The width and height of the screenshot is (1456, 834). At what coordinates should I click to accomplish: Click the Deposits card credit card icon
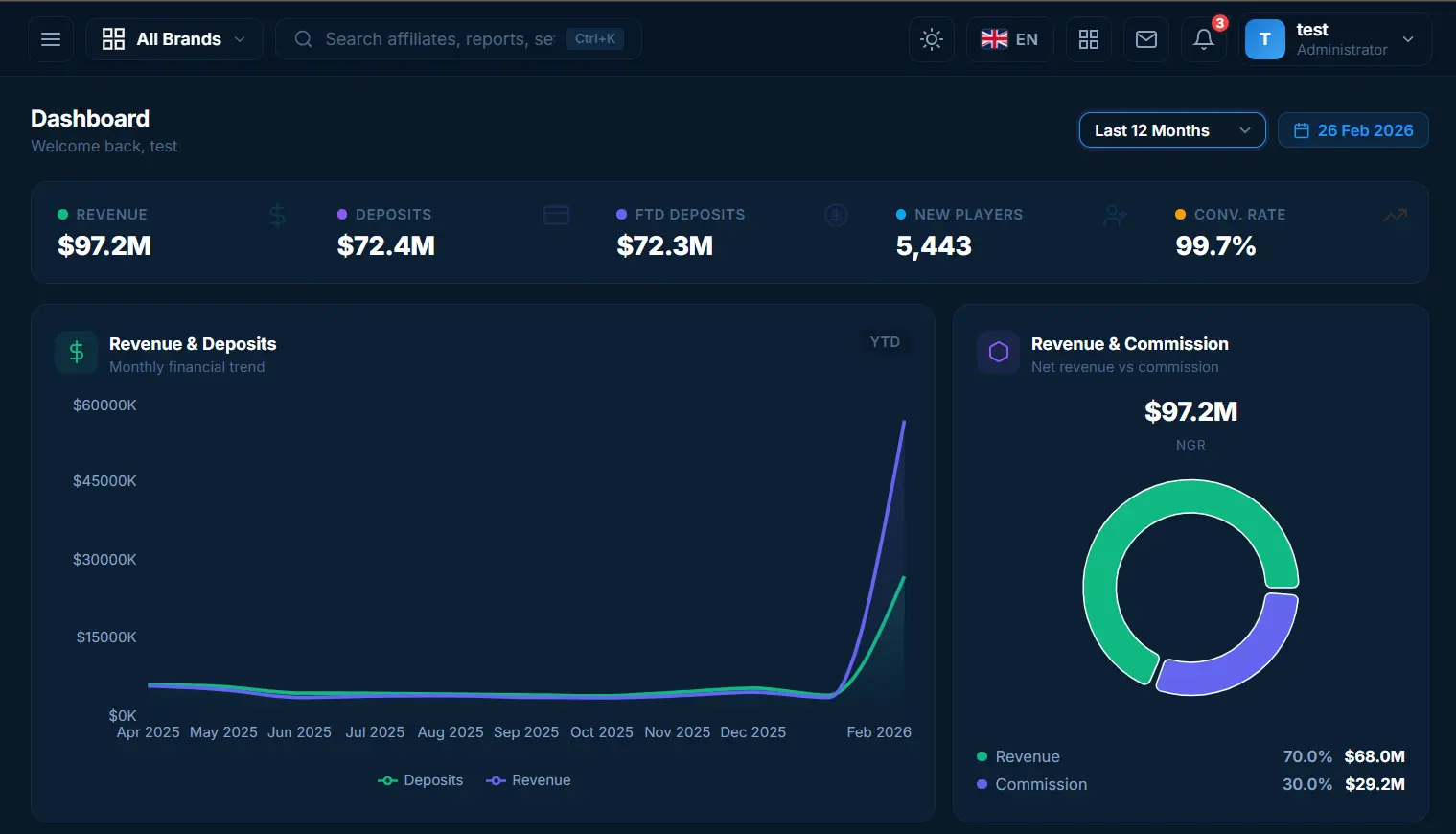[x=556, y=215]
